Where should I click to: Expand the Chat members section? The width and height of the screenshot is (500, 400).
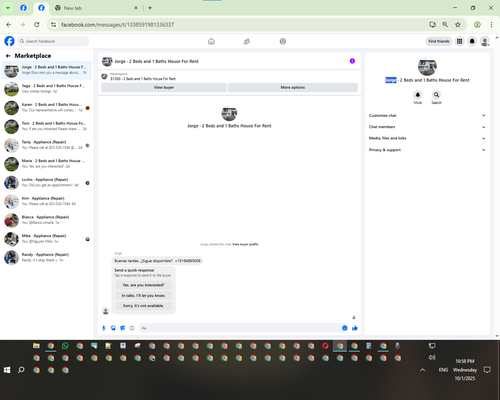click(427, 127)
